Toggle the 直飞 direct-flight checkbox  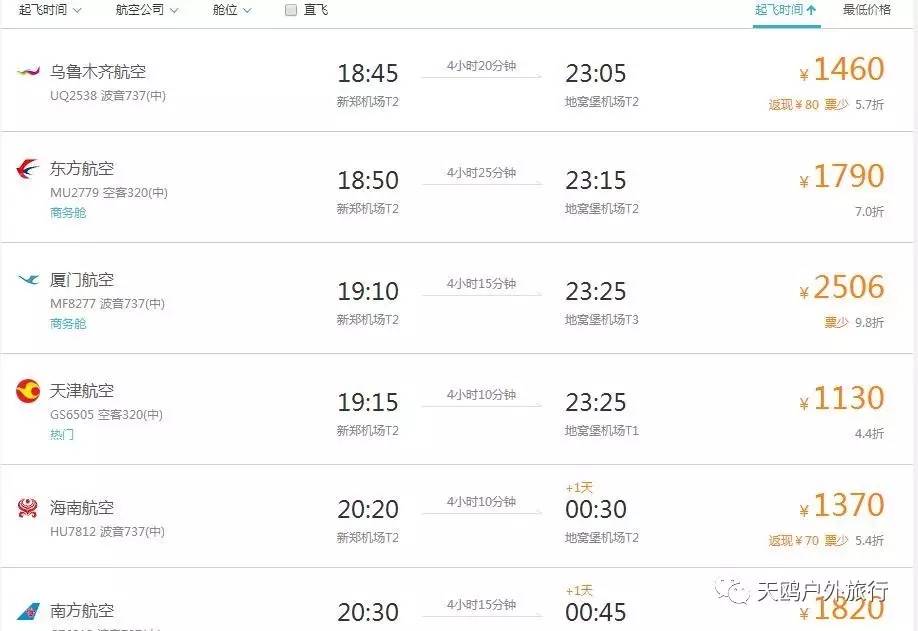click(x=291, y=10)
